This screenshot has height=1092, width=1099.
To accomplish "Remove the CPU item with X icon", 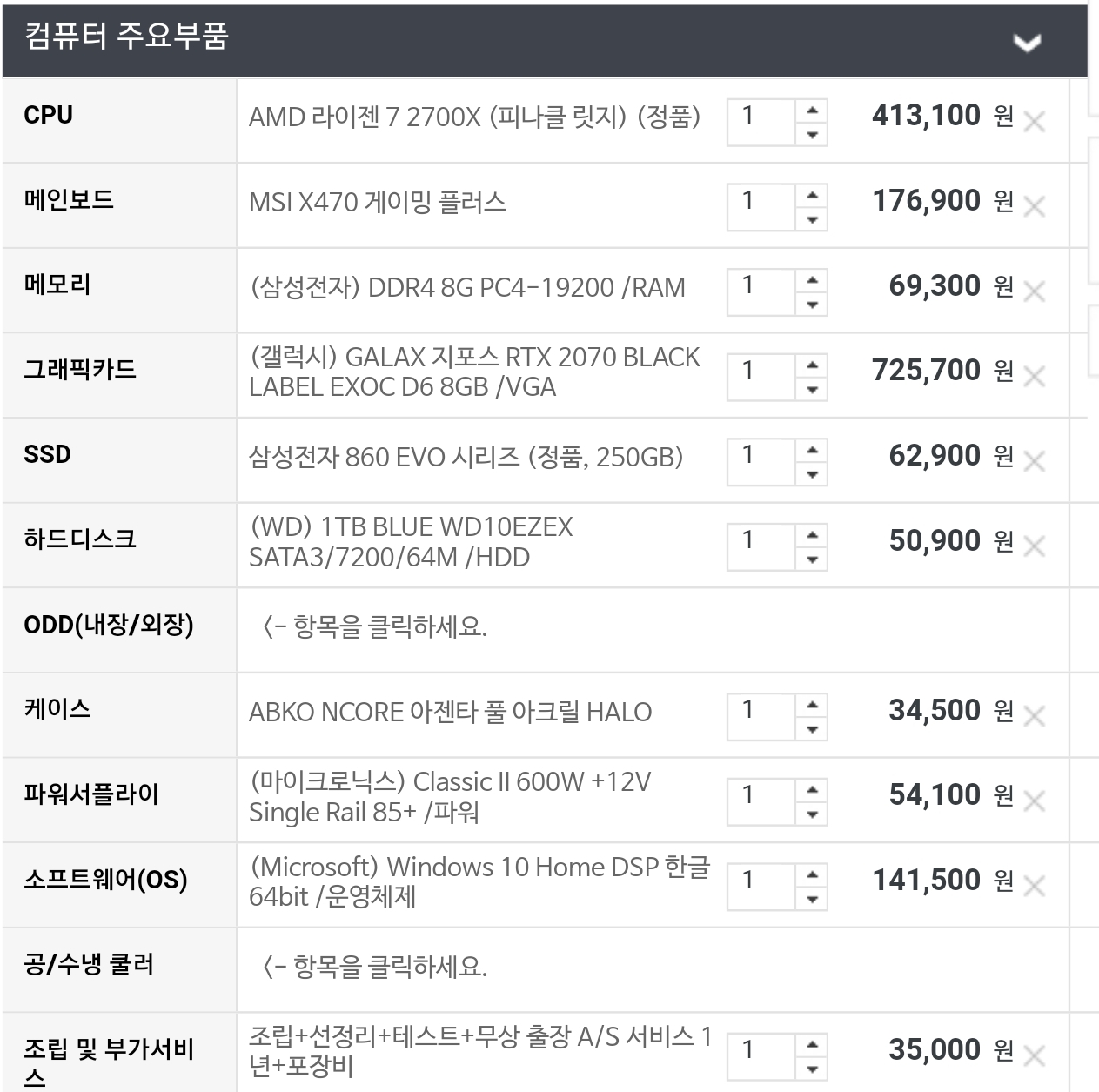I will (x=1034, y=122).
